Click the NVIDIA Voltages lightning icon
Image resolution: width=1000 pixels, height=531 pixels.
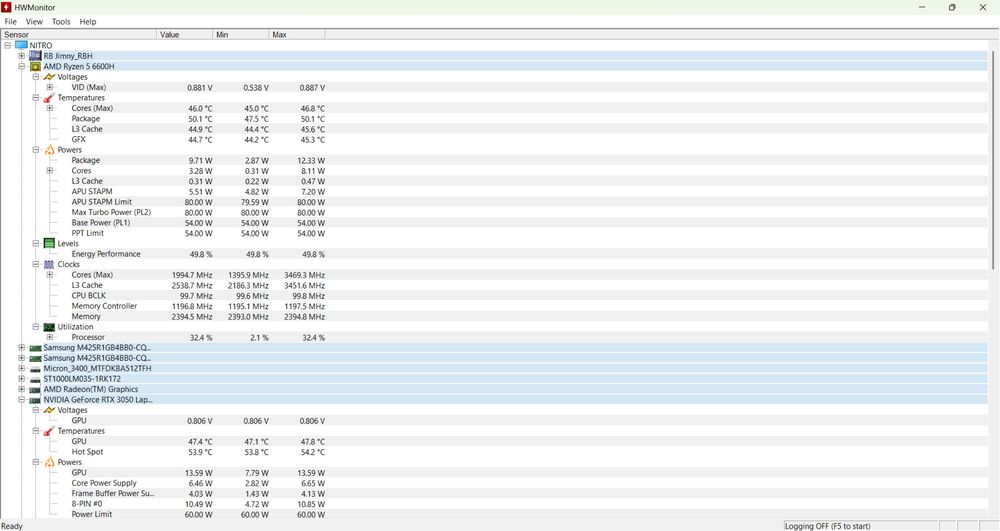click(x=49, y=411)
